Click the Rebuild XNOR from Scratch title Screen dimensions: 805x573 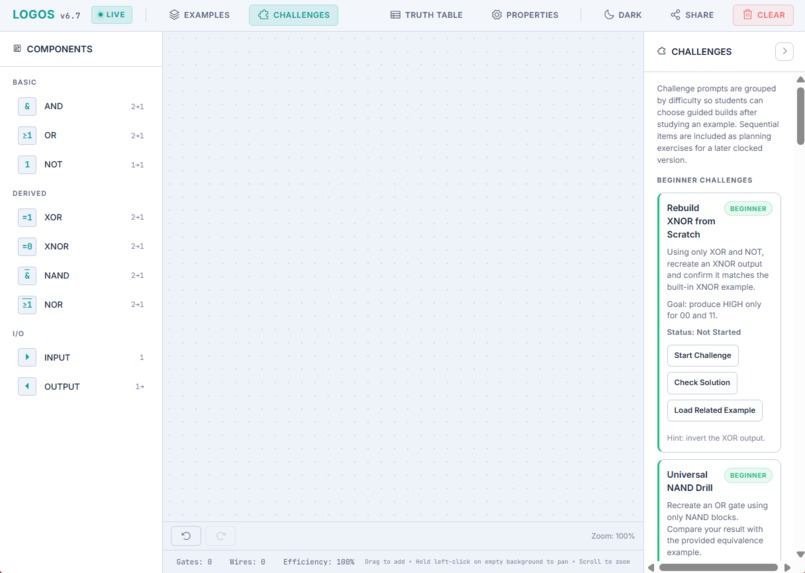pyautogui.click(x=691, y=221)
